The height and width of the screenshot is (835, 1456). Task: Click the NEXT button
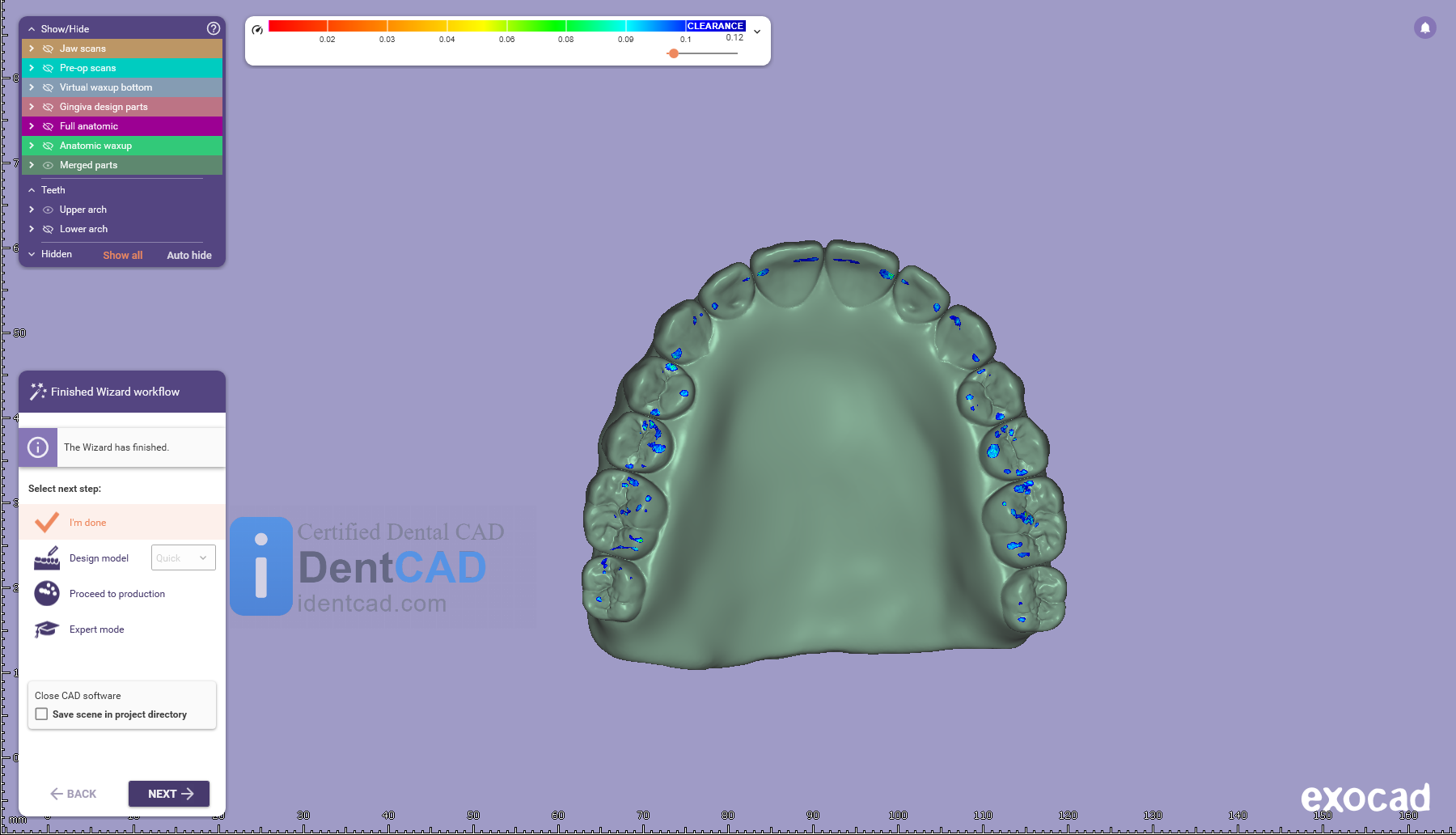(169, 794)
